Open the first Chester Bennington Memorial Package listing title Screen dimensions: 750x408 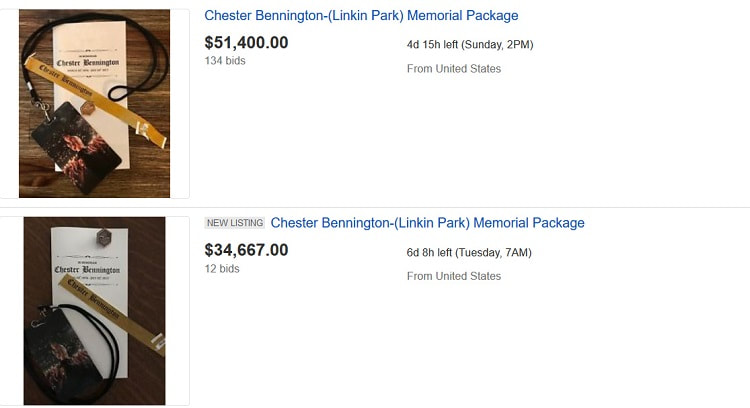point(361,16)
